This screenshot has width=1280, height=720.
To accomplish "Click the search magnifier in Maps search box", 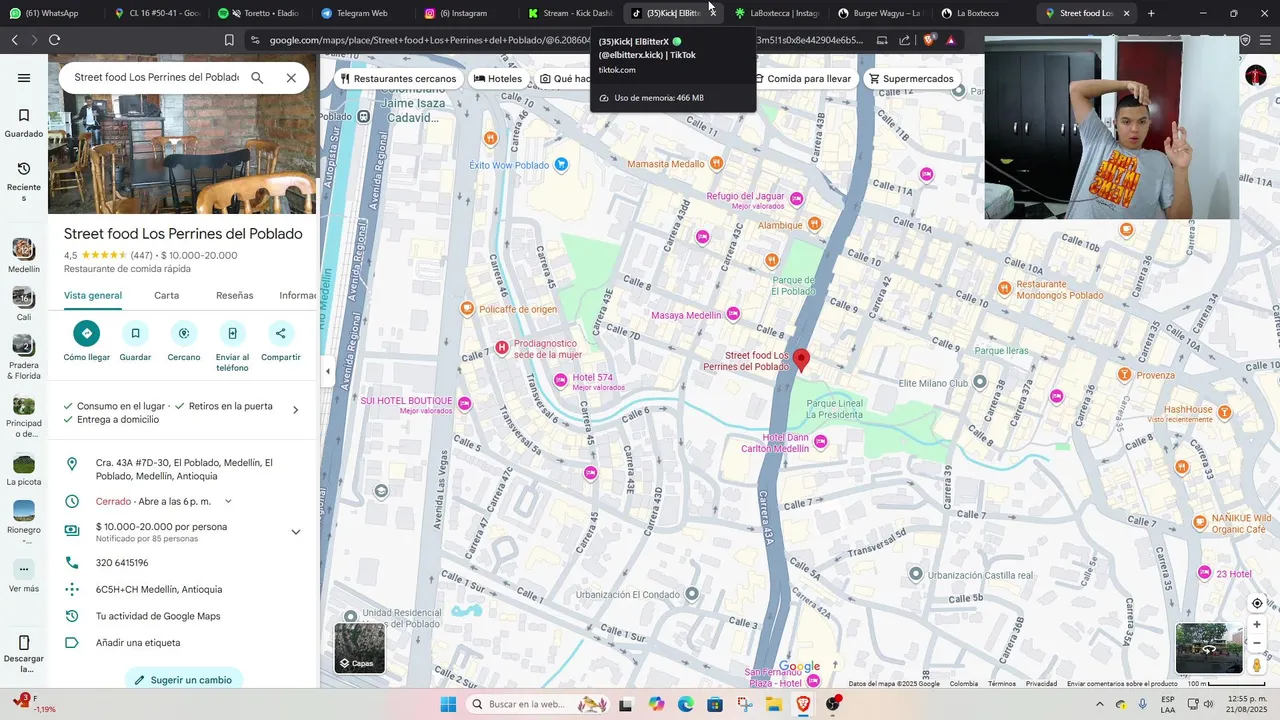I will tap(257, 78).
